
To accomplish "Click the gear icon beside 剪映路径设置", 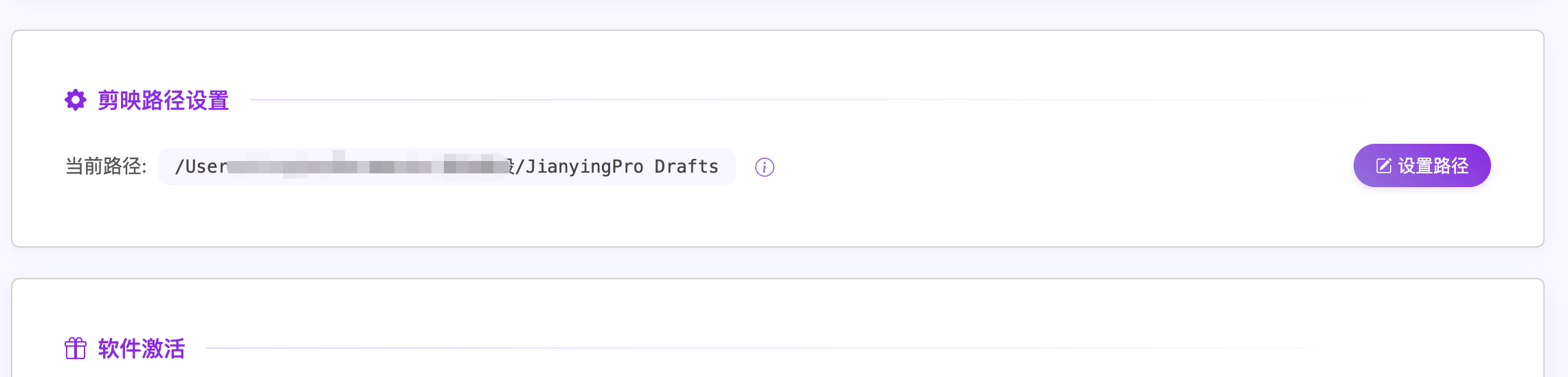I will [x=76, y=100].
